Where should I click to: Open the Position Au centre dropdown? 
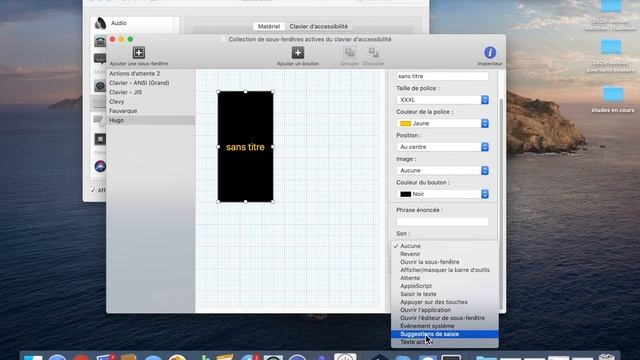(442, 147)
